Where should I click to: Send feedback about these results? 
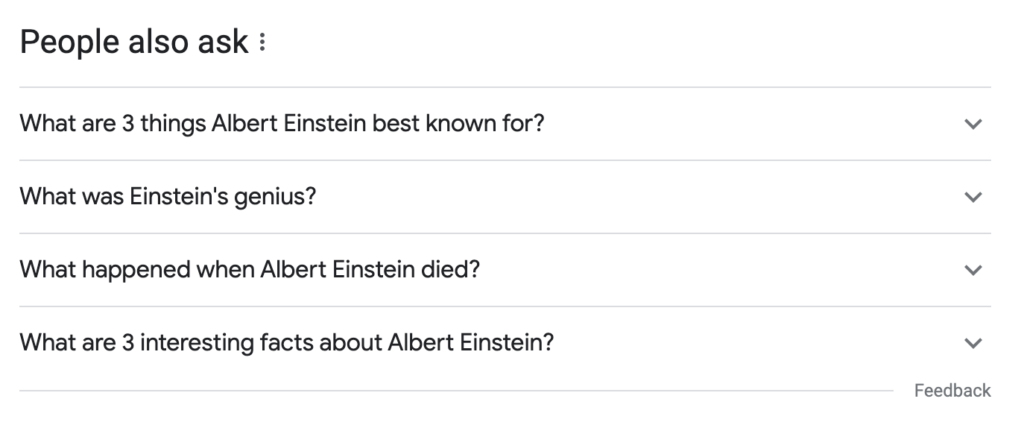pyautogui.click(x=952, y=391)
